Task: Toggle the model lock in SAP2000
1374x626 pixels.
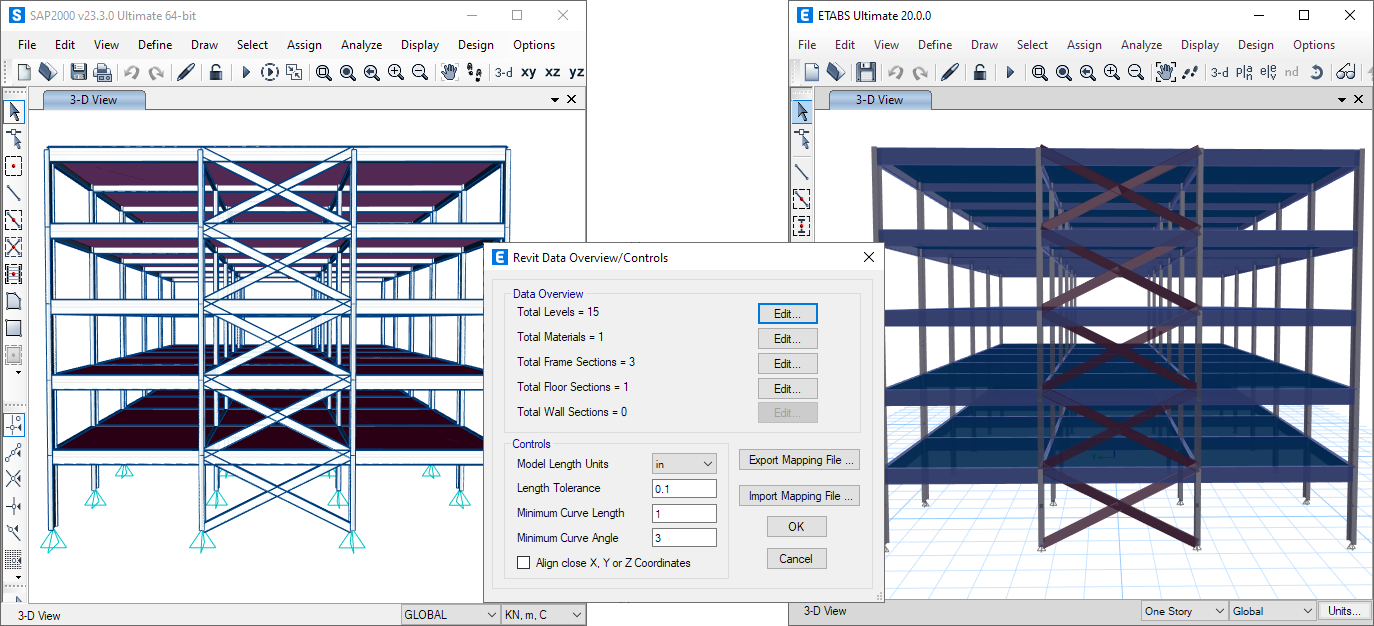Action: 216,72
